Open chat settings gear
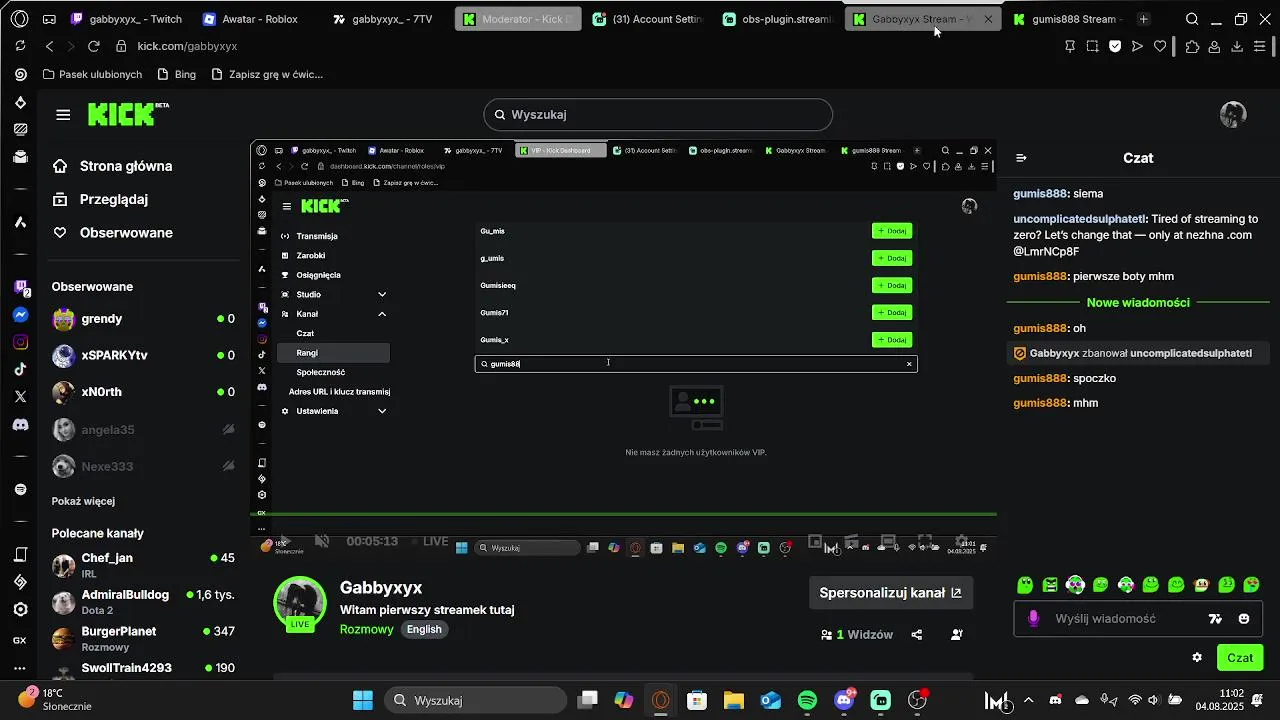The image size is (1280, 720). tap(1197, 657)
